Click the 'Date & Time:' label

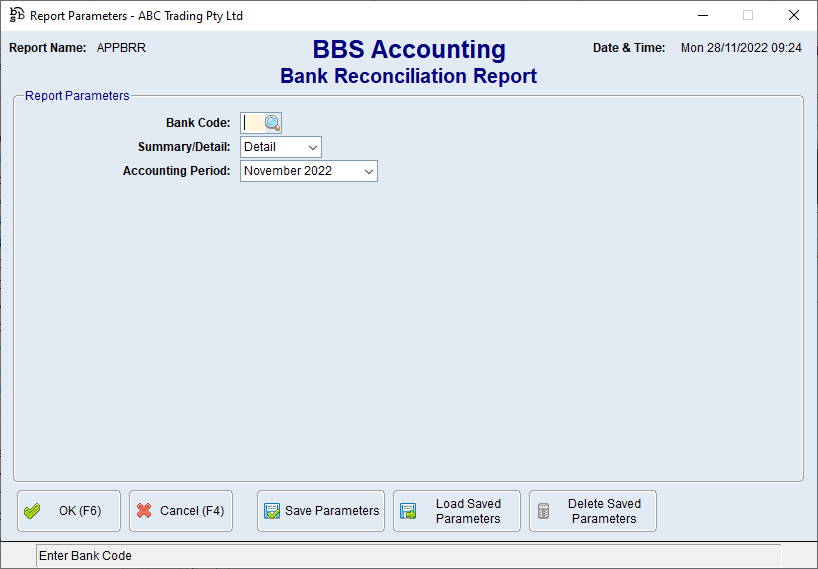(629, 48)
